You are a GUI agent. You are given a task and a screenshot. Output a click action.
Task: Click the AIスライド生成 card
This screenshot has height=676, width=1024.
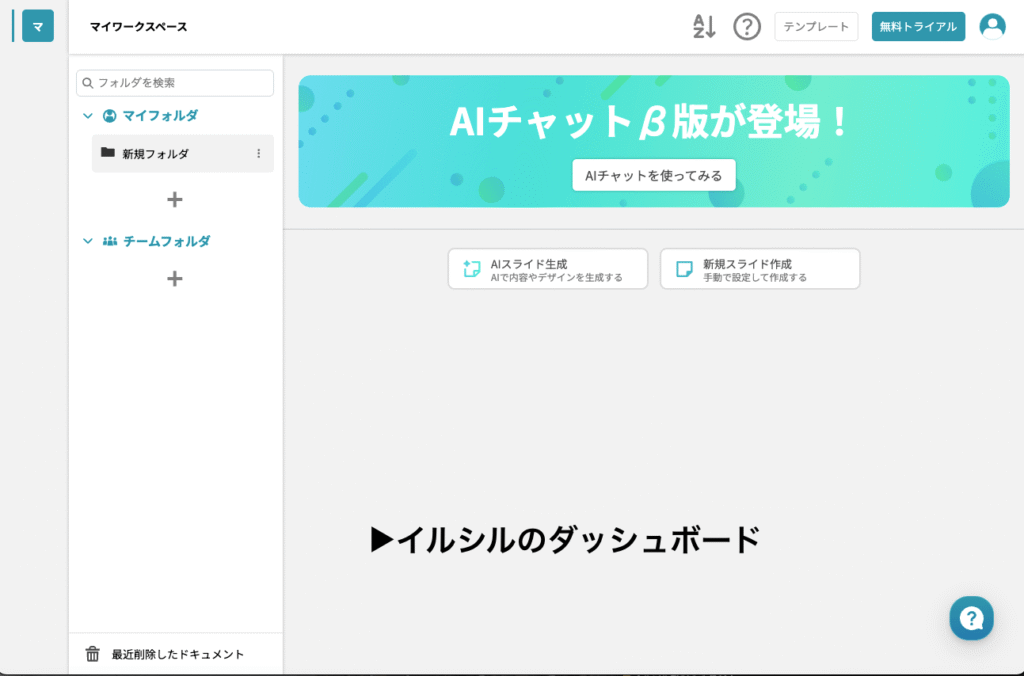coord(548,269)
